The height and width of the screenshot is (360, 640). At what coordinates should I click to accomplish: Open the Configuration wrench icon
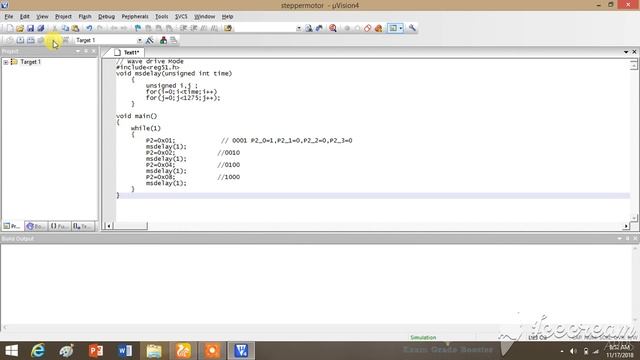412,28
